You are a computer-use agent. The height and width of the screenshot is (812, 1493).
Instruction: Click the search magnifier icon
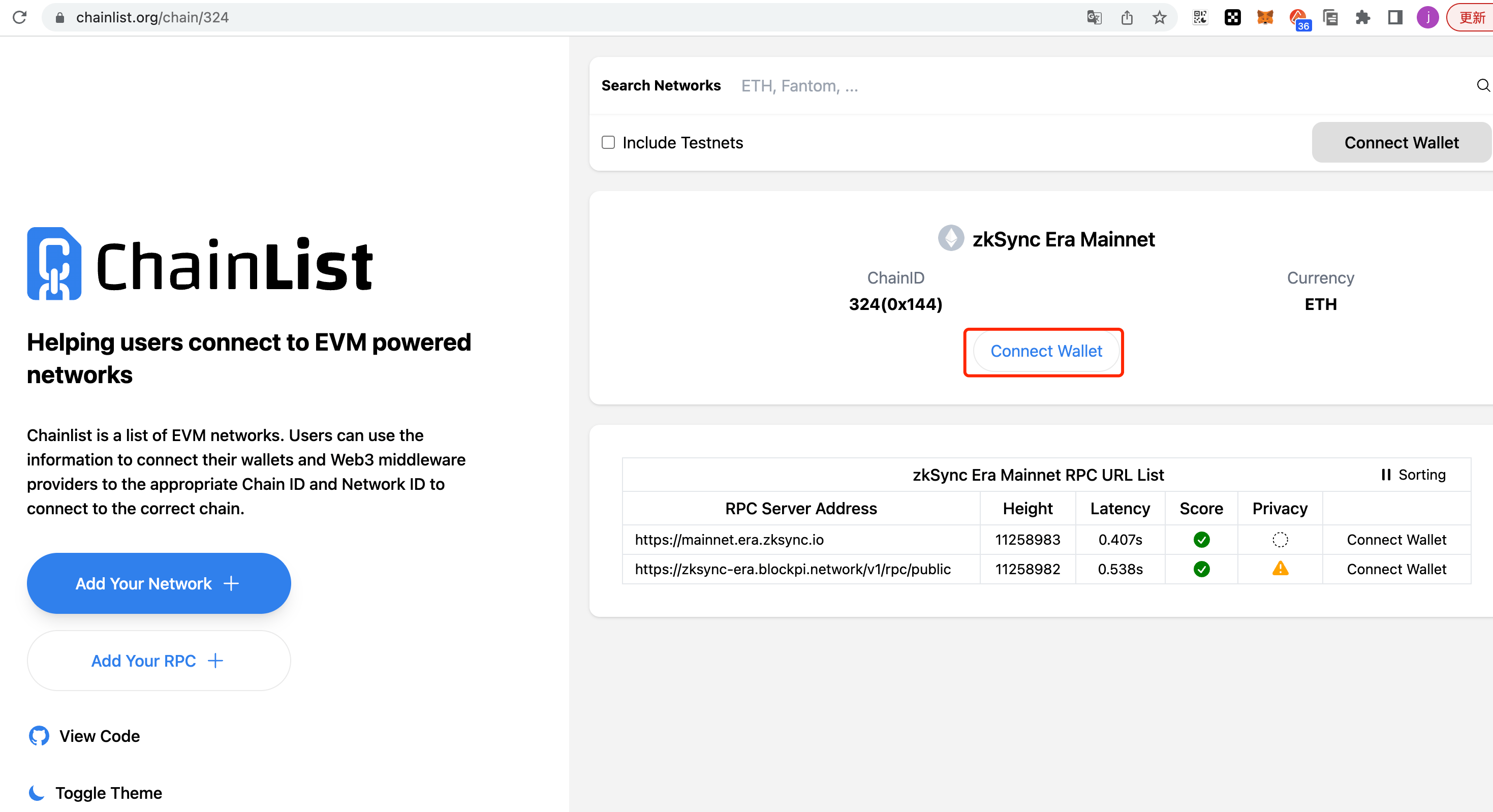tap(1482, 86)
